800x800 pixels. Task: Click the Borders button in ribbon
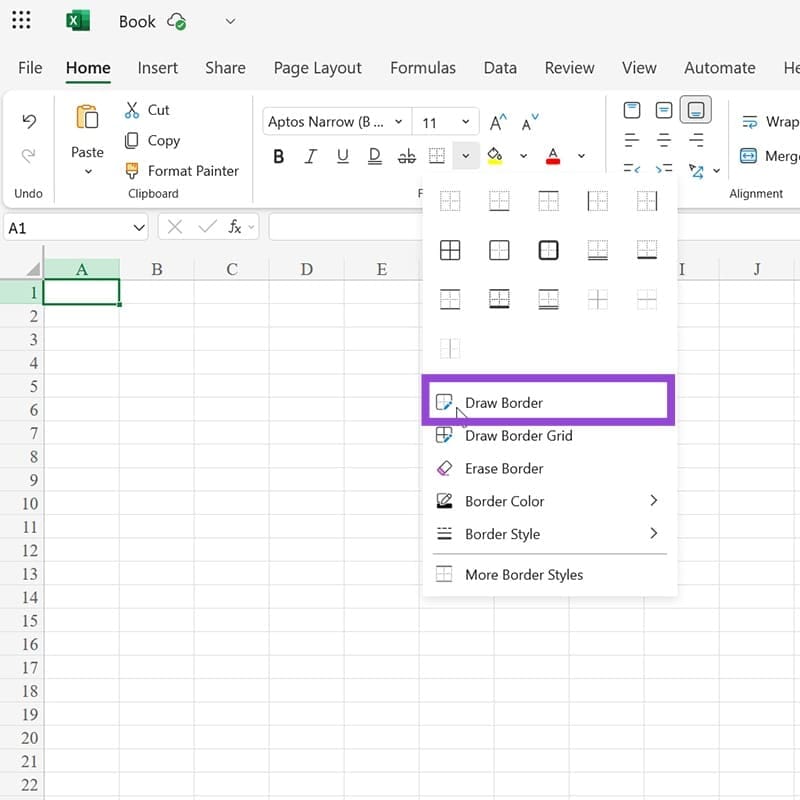(437, 156)
